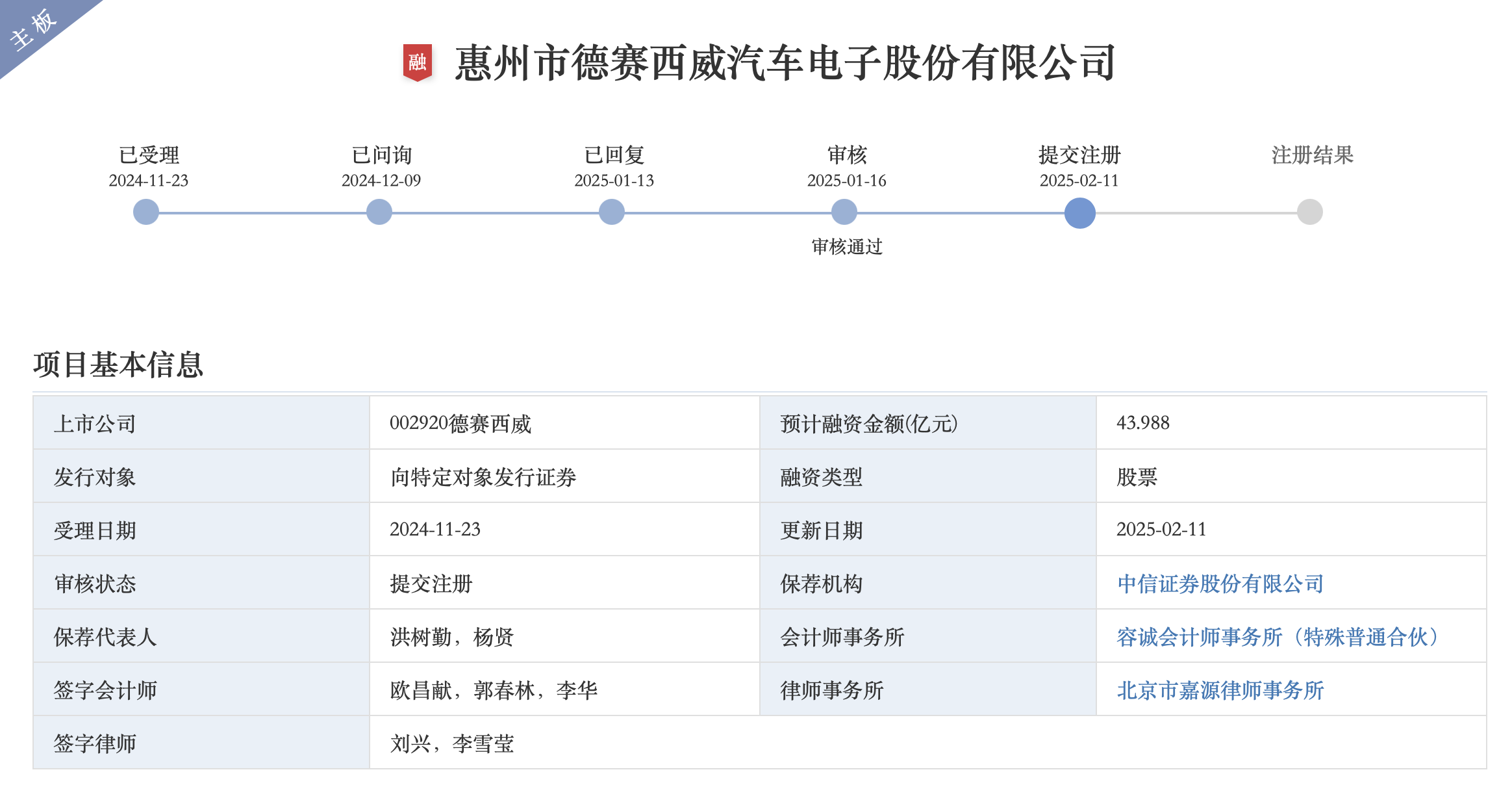Screen dimensions: 1512x798
Task: Click the 融资类型 header cell
Action: point(928,476)
